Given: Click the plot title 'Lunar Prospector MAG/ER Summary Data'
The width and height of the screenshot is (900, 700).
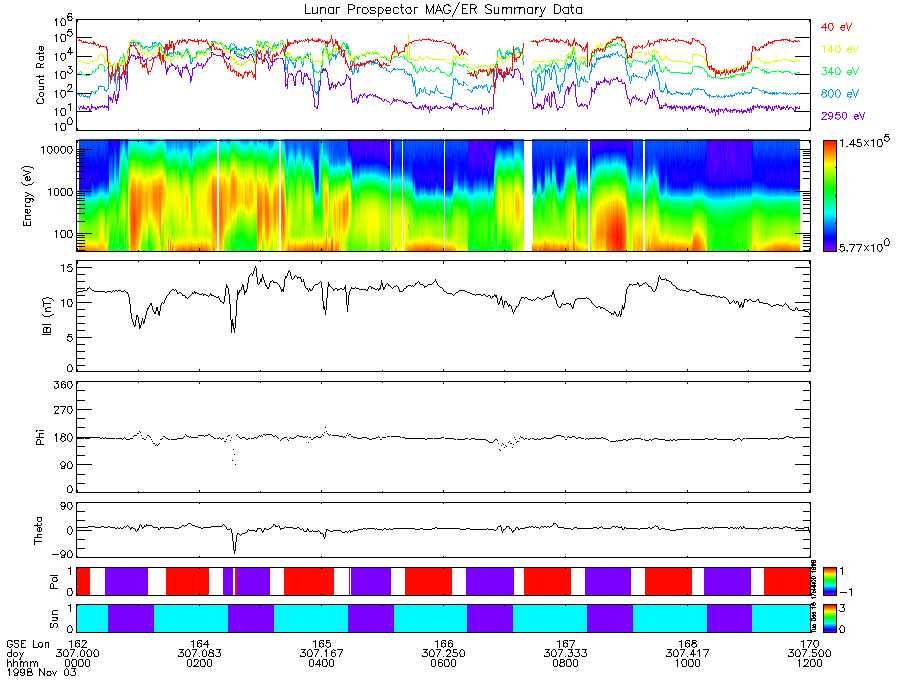Looking at the screenshot, I should pos(443,10).
